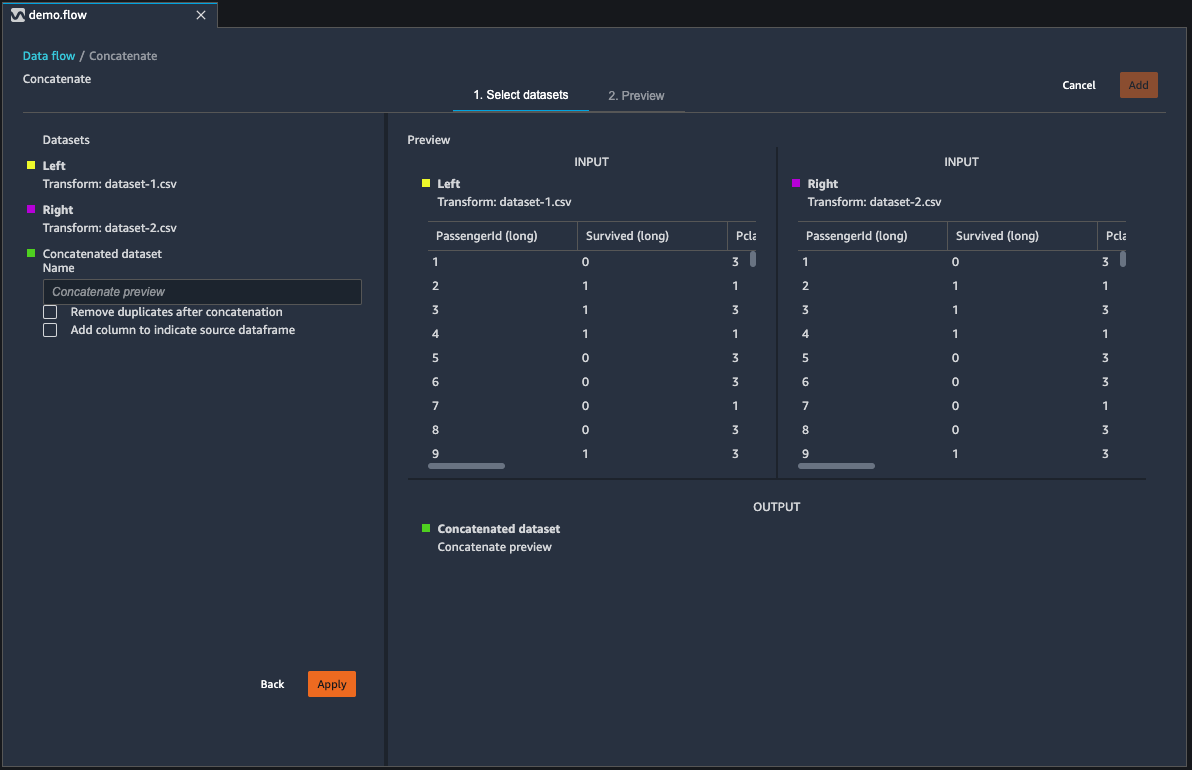Viewport: 1192px width, 770px height.
Task: Click the magenta Right indicator above the second preview table
Action: 795,183
